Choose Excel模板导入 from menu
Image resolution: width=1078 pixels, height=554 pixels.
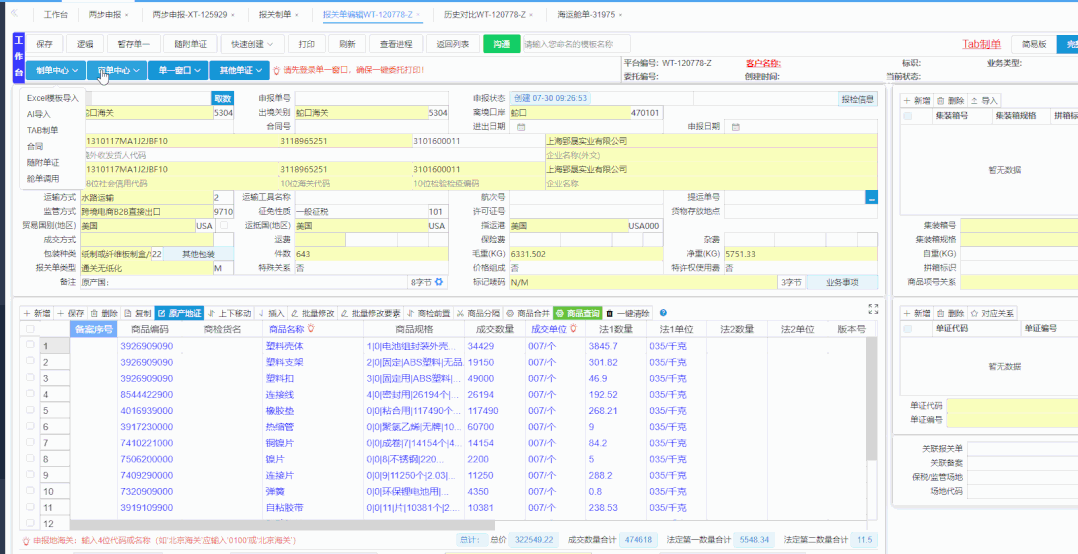[53, 98]
